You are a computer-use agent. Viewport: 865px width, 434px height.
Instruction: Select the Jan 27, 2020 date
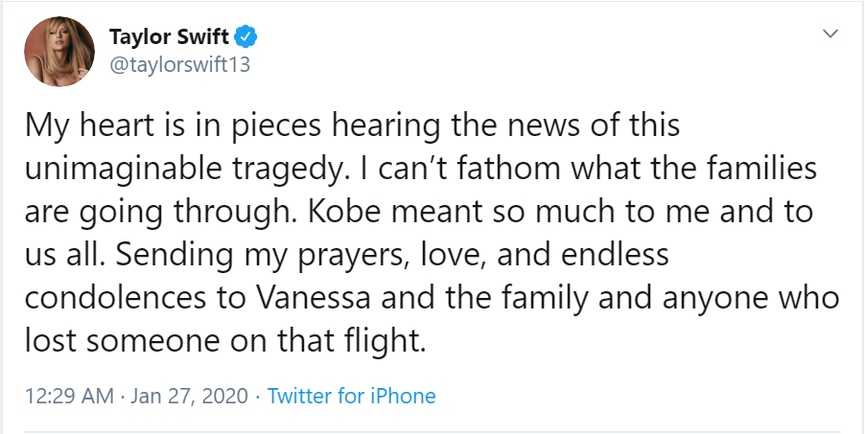click(x=191, y=396)
